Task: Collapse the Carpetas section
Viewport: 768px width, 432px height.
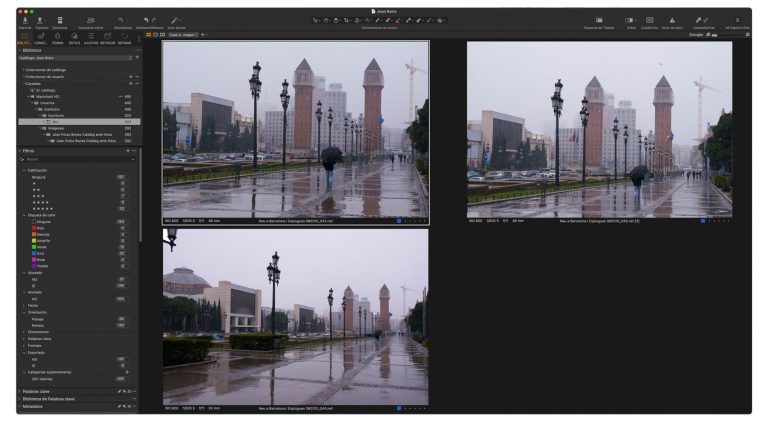Action: coord(24,84)
